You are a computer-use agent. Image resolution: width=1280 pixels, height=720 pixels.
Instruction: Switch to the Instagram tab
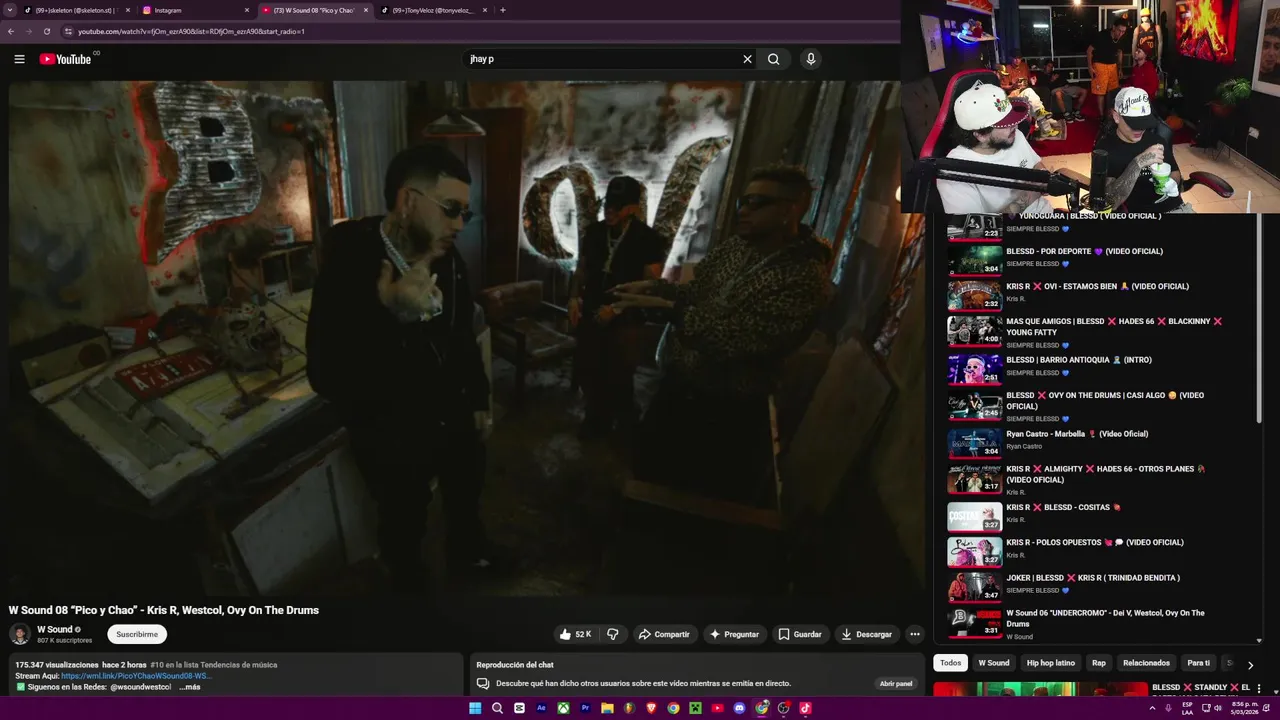point(195,10)
